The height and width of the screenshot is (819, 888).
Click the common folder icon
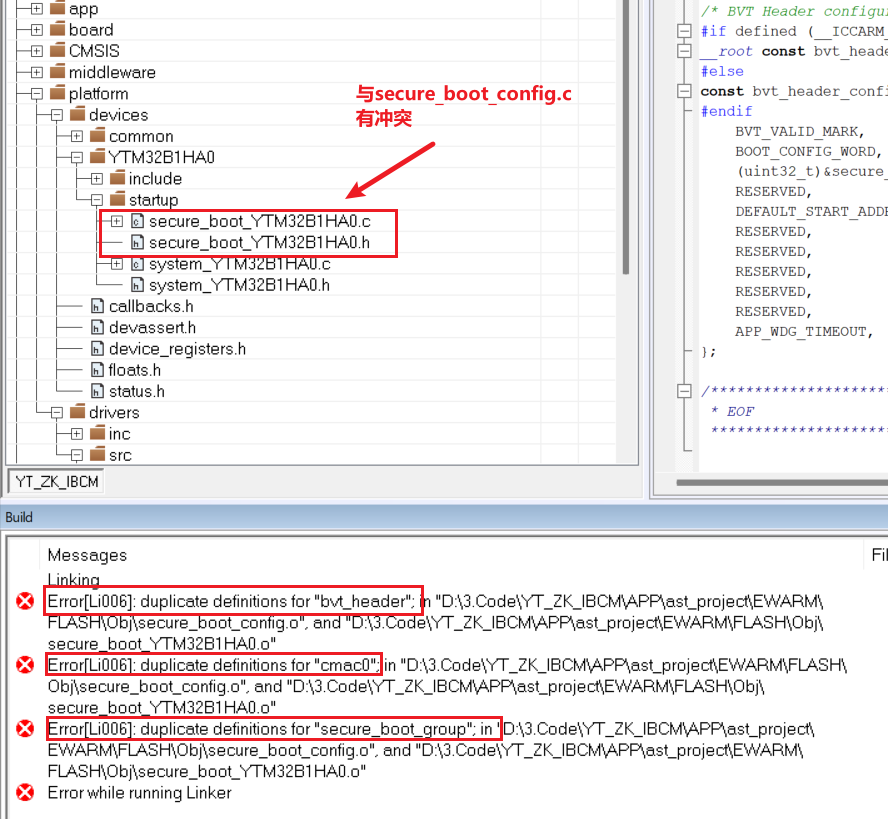tap(97, 135)
